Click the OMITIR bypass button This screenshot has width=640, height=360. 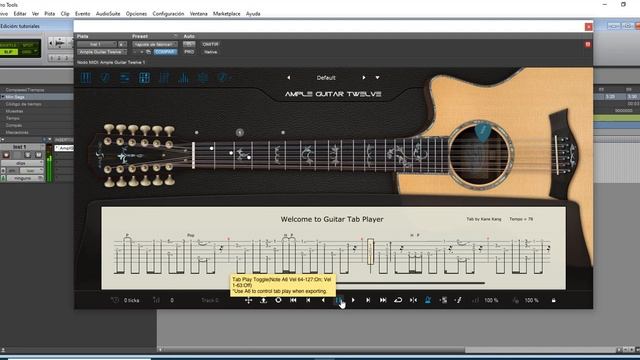coord(211,44)
